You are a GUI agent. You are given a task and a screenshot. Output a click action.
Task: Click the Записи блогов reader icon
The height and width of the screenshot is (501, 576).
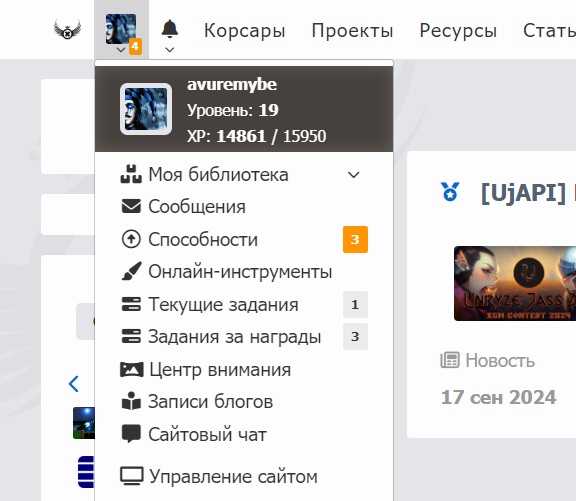[131, 401]
